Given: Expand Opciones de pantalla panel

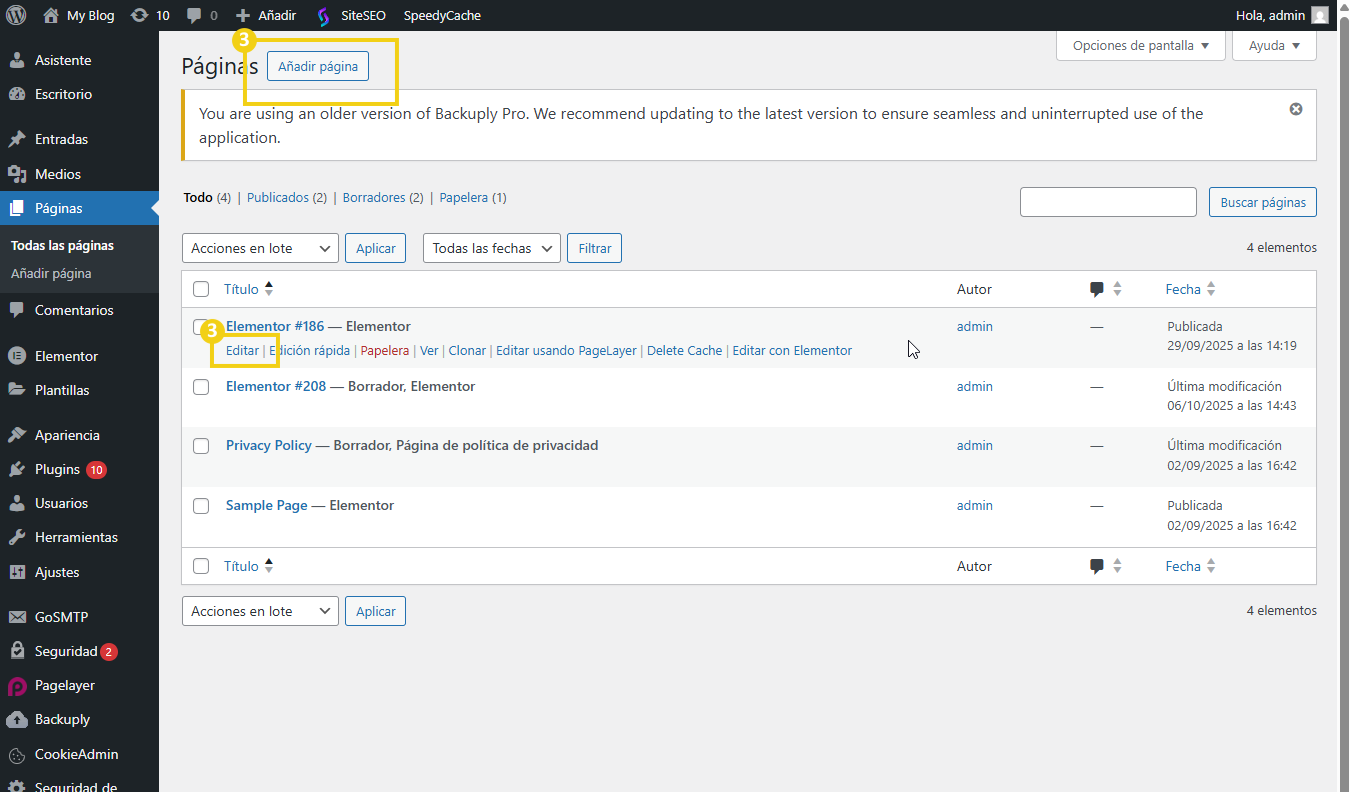Looking at the screenshot, I should coord(1140,45).
